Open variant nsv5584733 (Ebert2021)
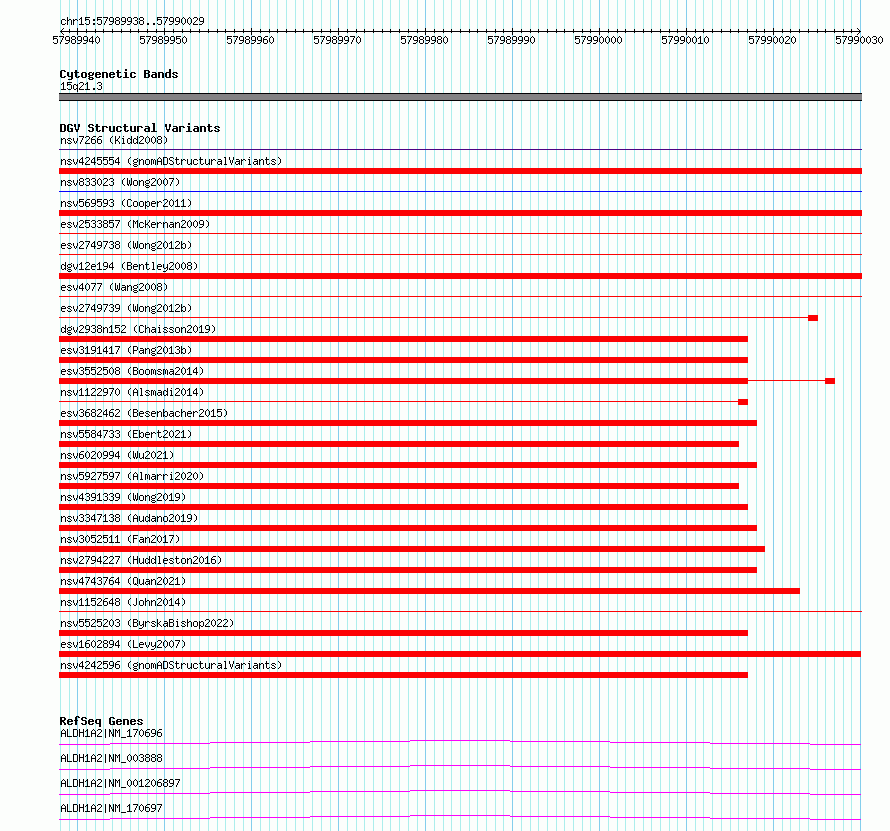This screenshot has width=890, height=831. (x=126, y=434)
